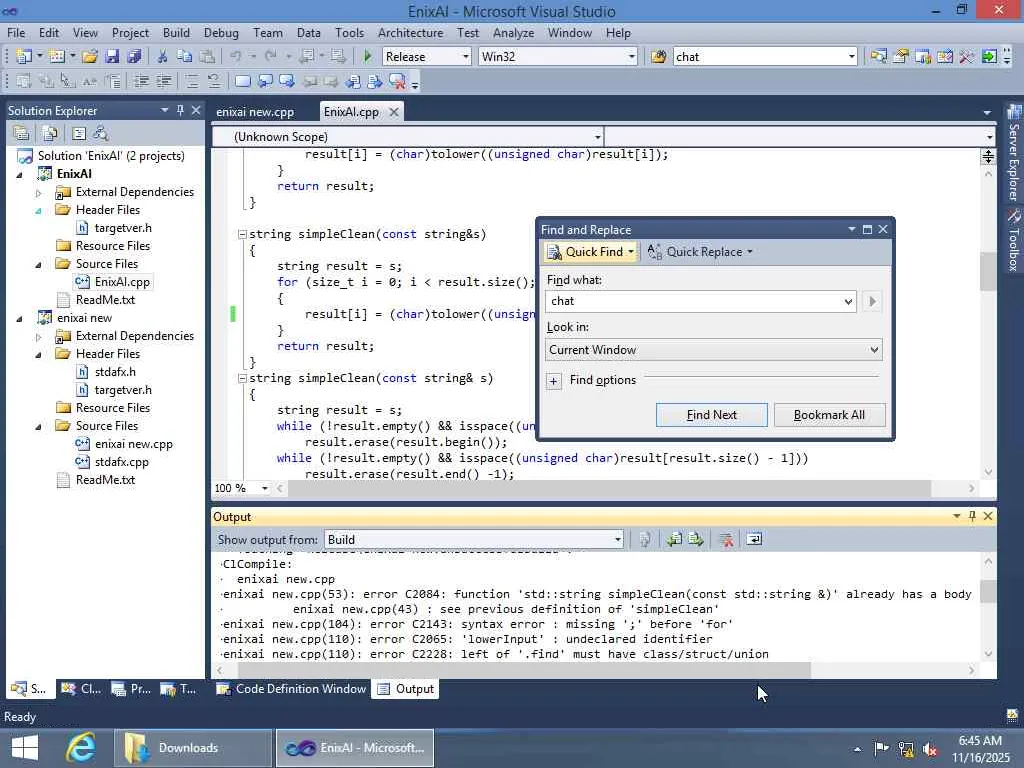Click Clear All icon in Output toolbar
1024x768 pixels.
726,540
